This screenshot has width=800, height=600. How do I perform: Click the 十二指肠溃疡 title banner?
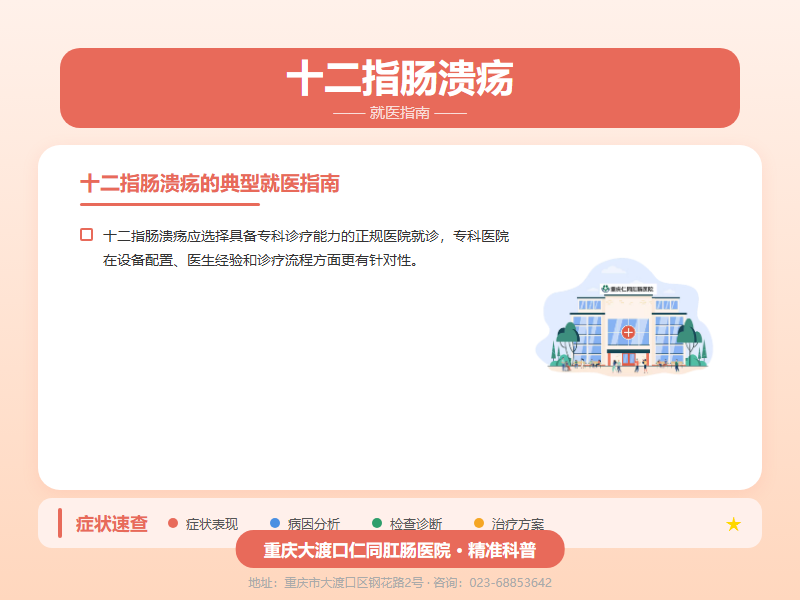pos(400,88)
